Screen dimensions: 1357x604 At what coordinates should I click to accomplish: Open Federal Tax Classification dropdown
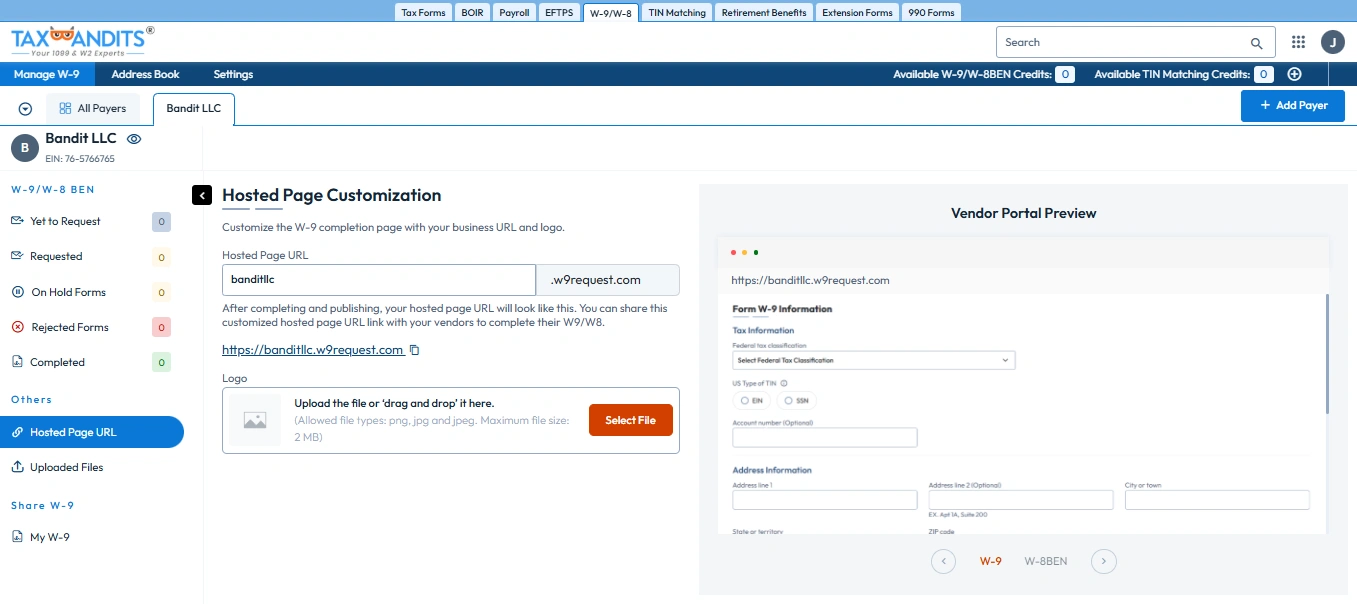[x=873, y=360]
